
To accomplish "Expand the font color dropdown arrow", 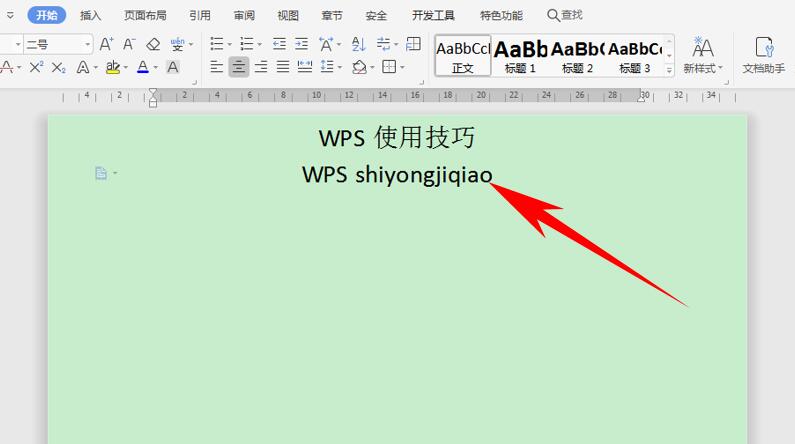I will 155,67.
